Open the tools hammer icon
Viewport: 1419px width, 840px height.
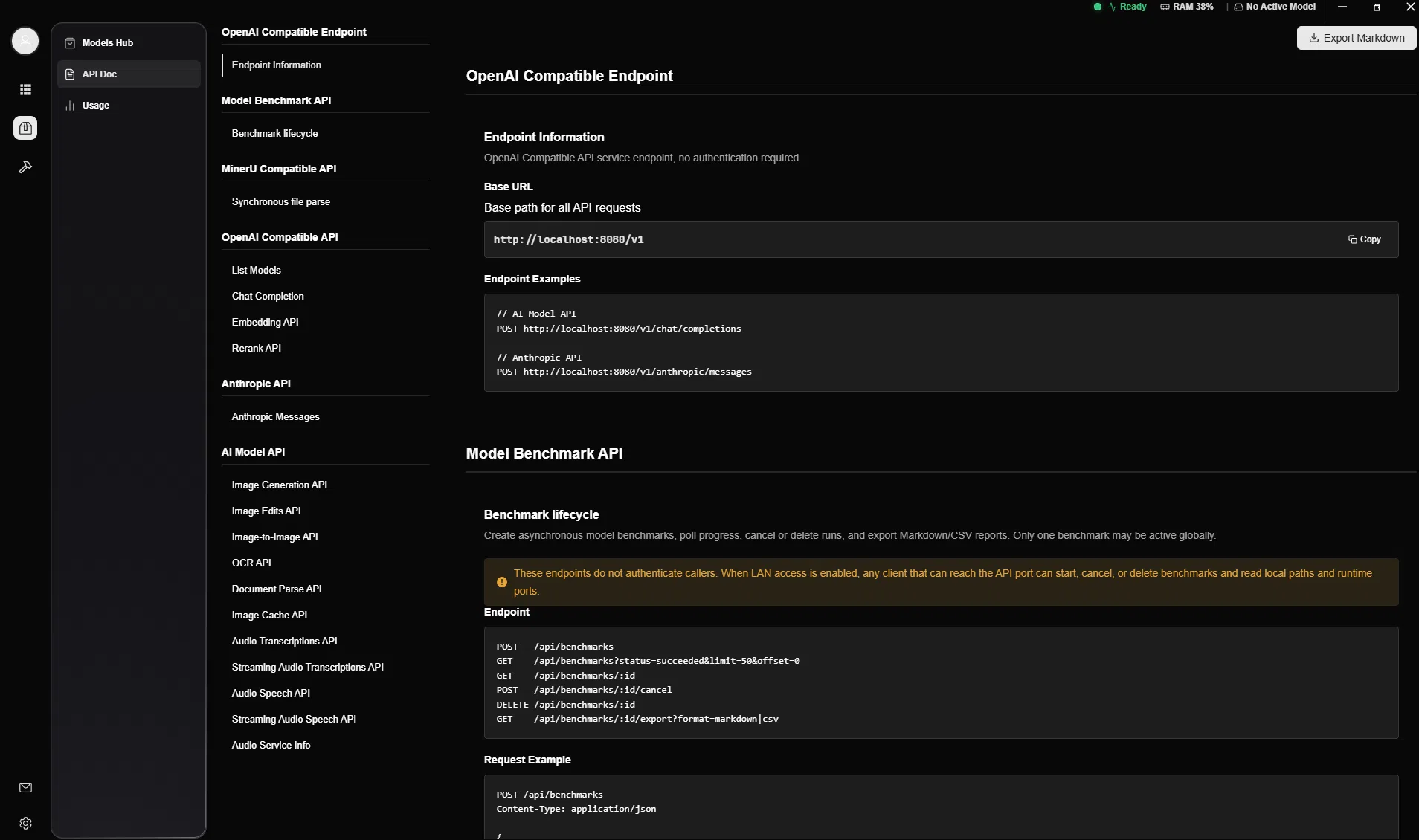25,167
